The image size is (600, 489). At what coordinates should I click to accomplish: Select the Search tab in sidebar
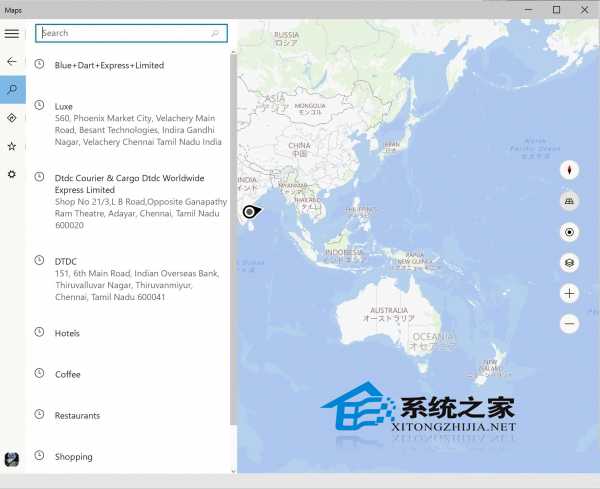13,90
